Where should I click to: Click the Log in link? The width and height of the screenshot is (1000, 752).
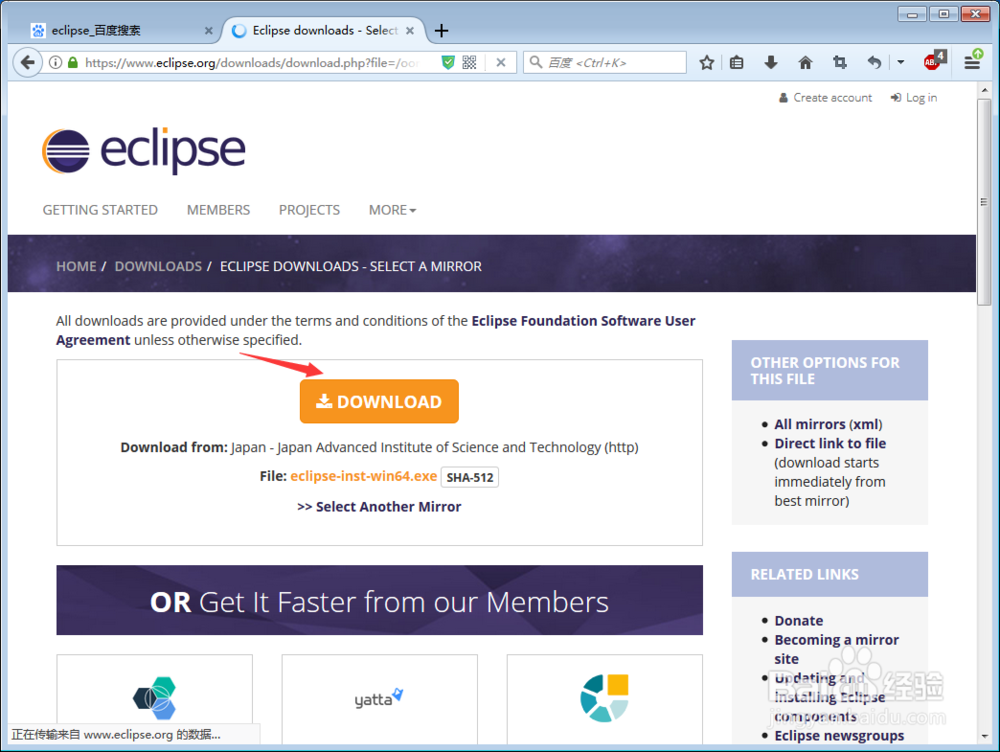tap(914, 98)
